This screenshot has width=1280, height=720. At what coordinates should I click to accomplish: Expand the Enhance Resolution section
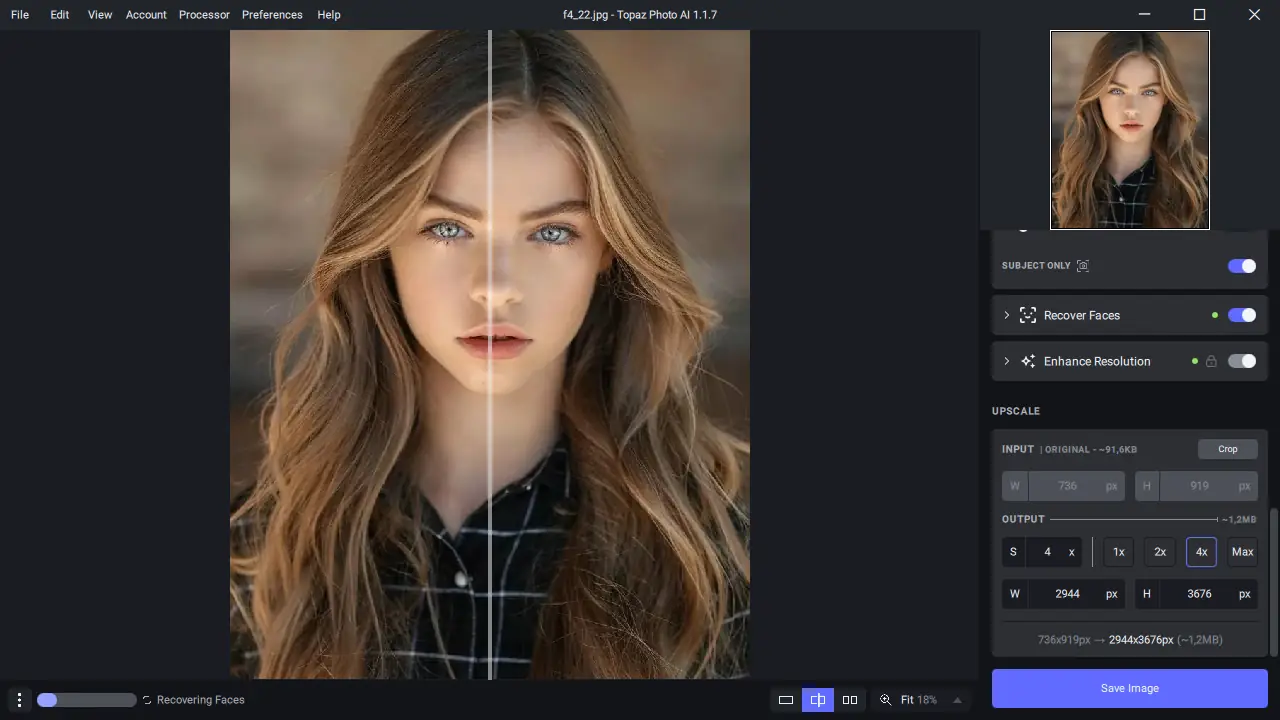[x=1007, y=361]
